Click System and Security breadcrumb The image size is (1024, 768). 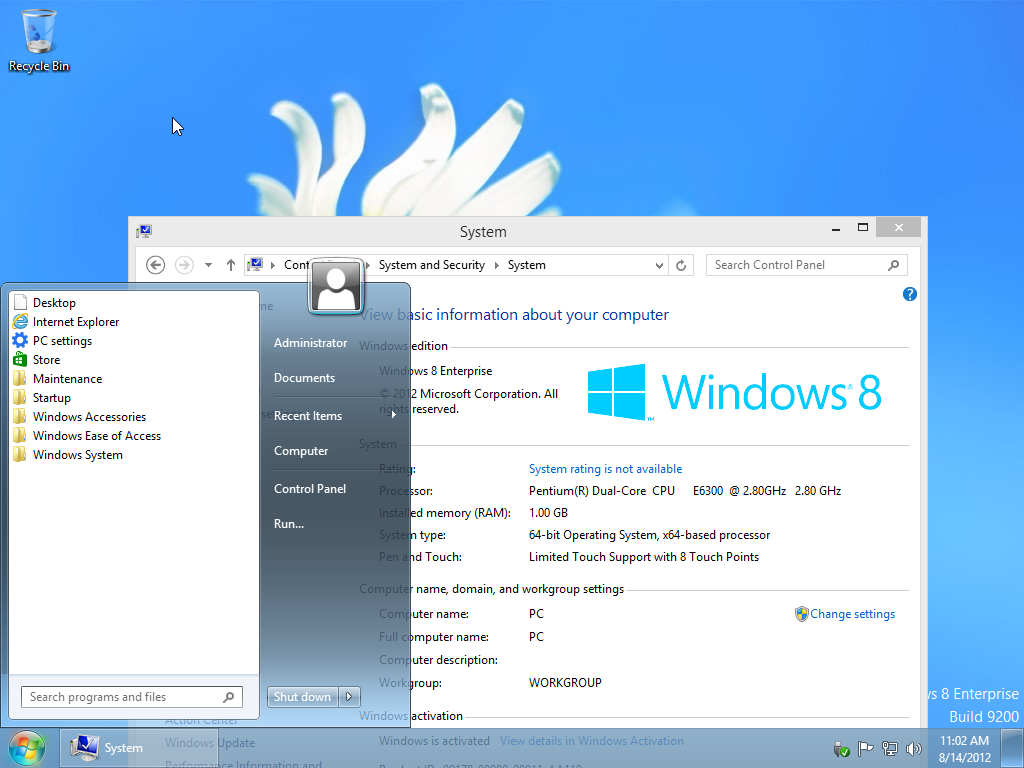coord(432,264)
